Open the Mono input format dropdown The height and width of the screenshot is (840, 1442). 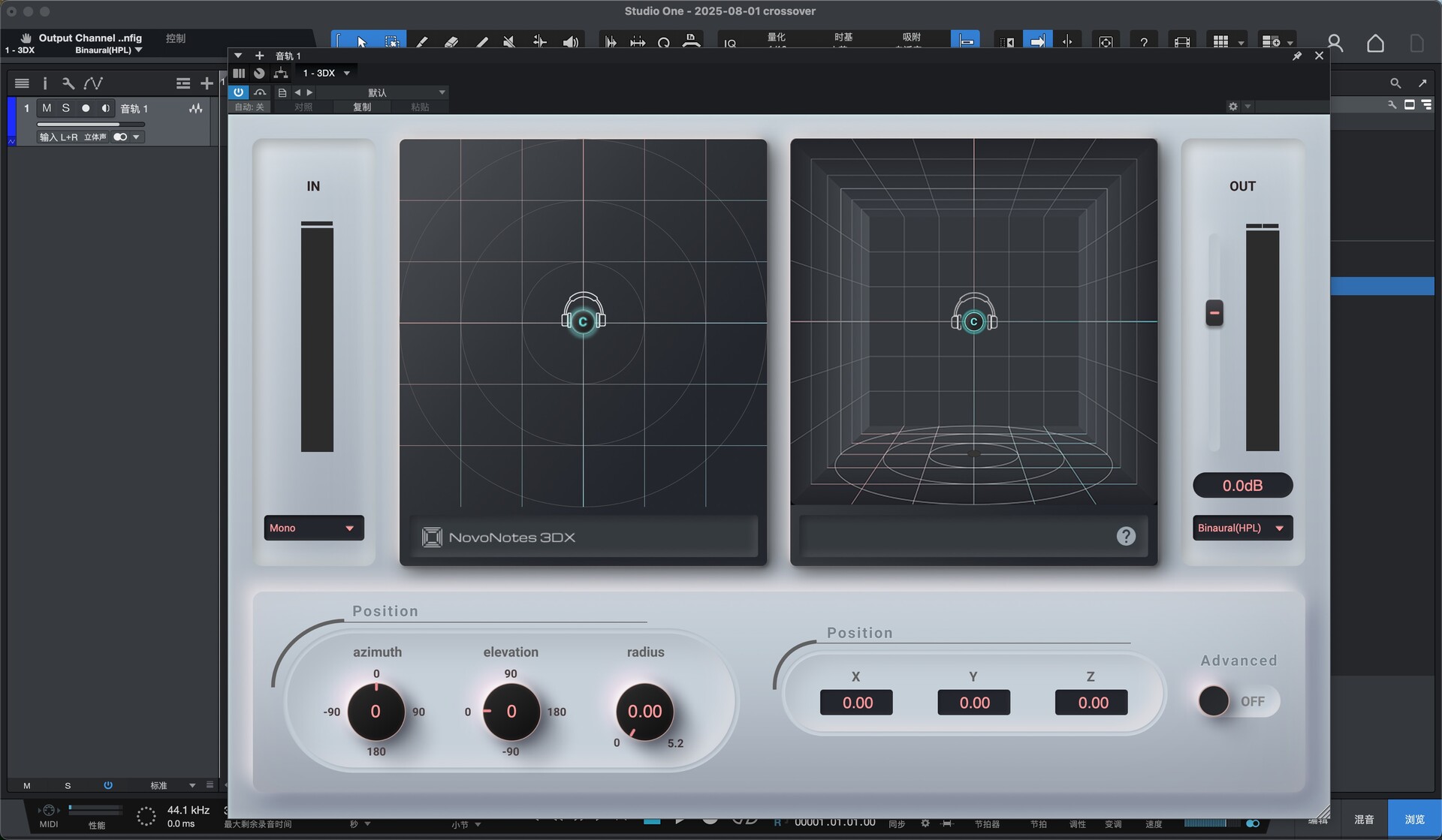tap(314, 528)
